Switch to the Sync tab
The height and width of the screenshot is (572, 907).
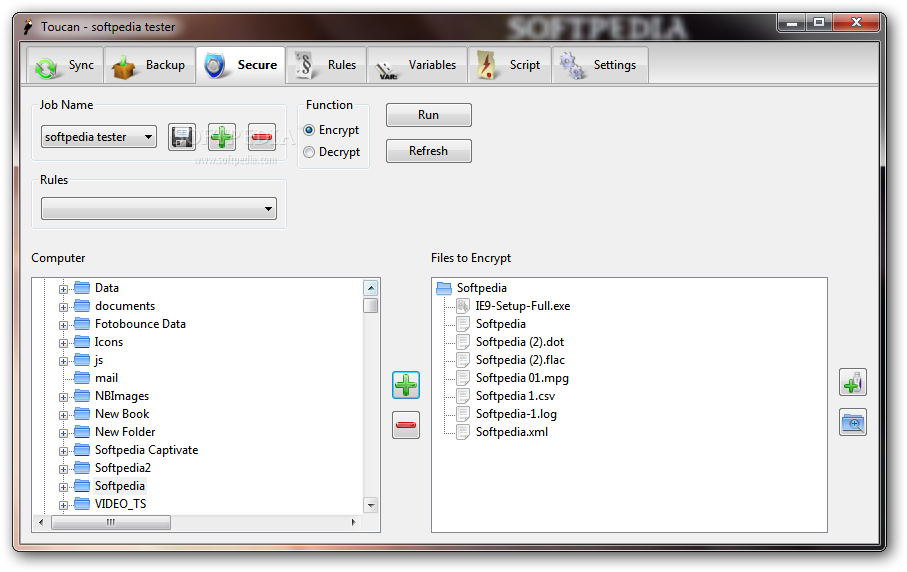click(x=65, y=65)
